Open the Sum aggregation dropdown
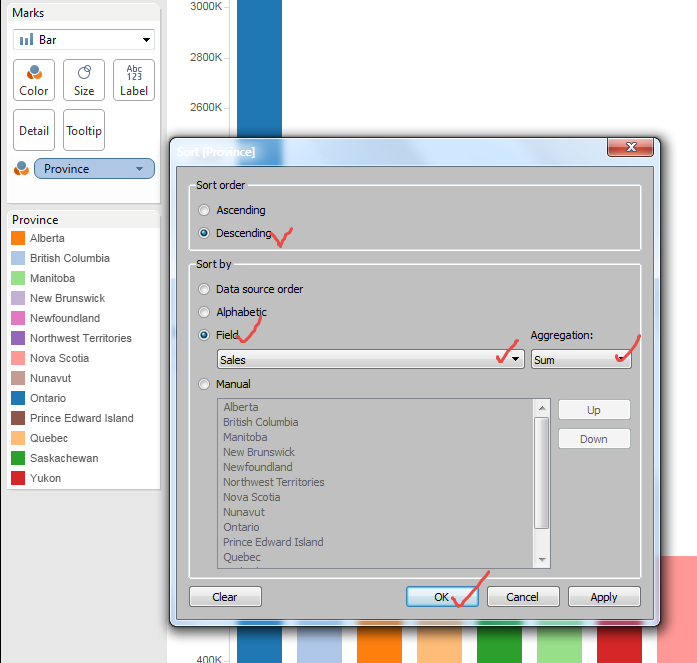697x663 pixels. pos(581,359)
